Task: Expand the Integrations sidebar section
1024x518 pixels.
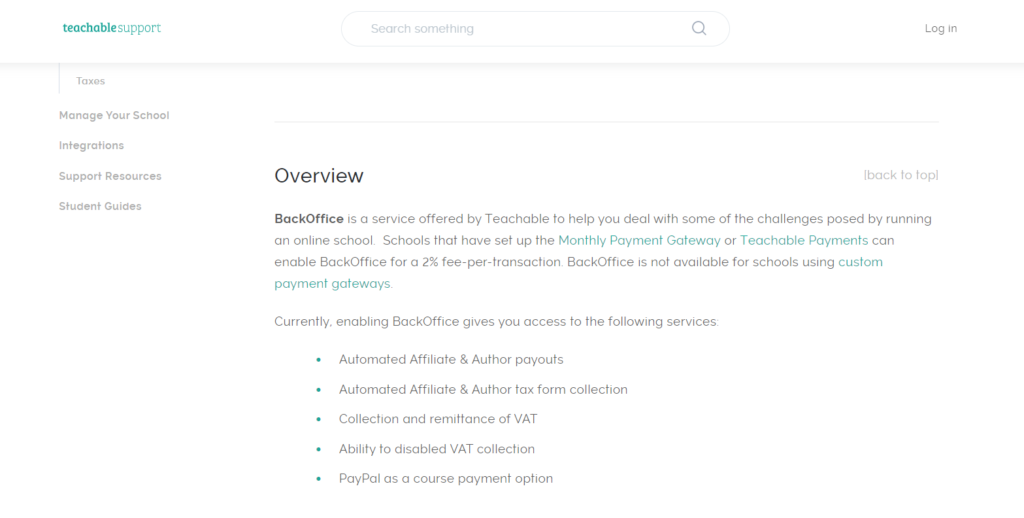Action: (x=91, y=146)
